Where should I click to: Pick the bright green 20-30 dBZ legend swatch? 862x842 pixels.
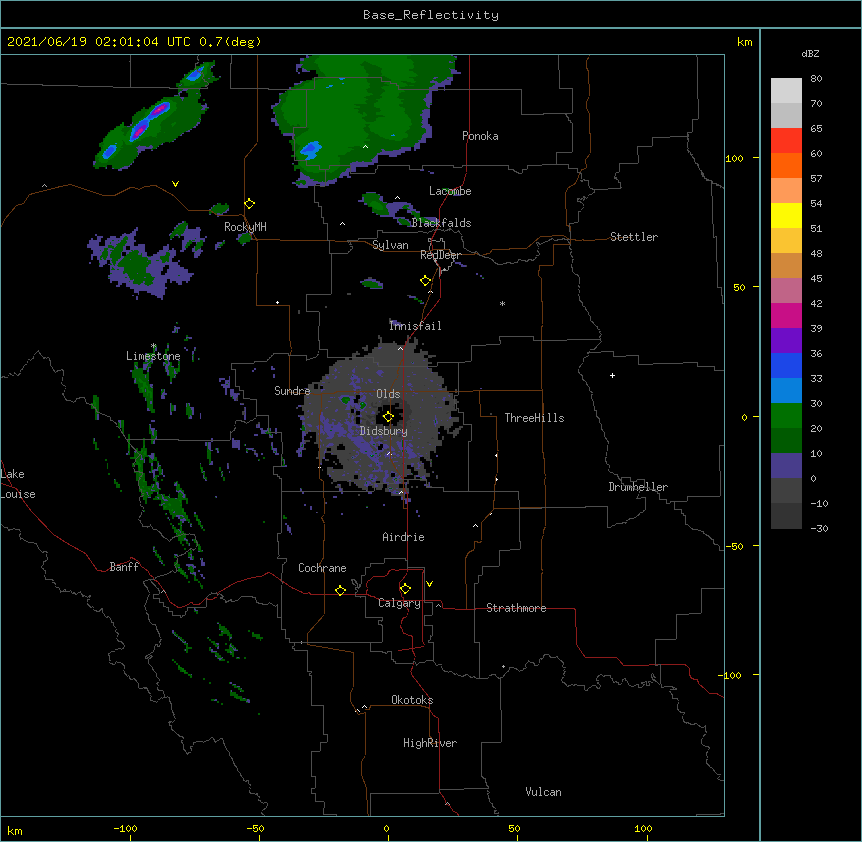coord(786,416)
